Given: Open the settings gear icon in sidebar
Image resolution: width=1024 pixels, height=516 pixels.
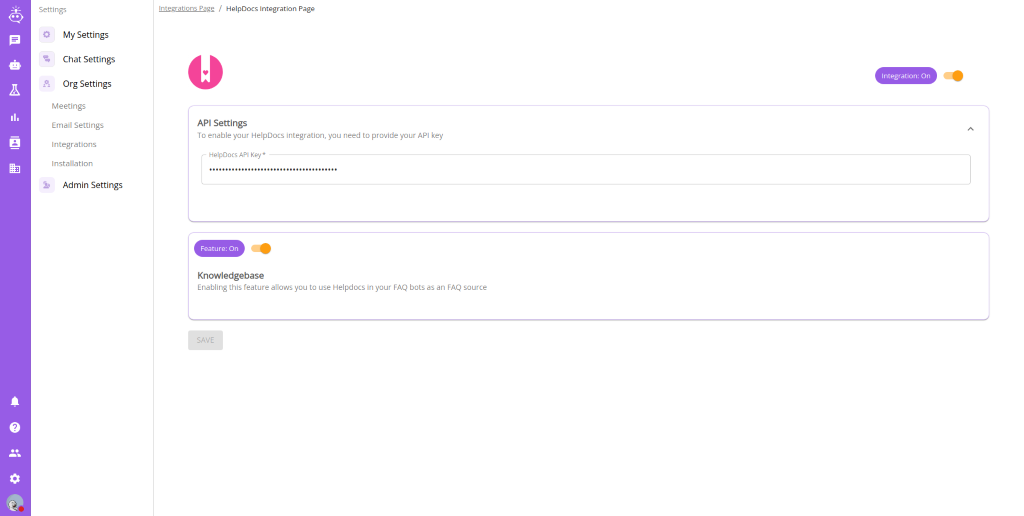Looking at the screenshot, I should tap(15, 479).
